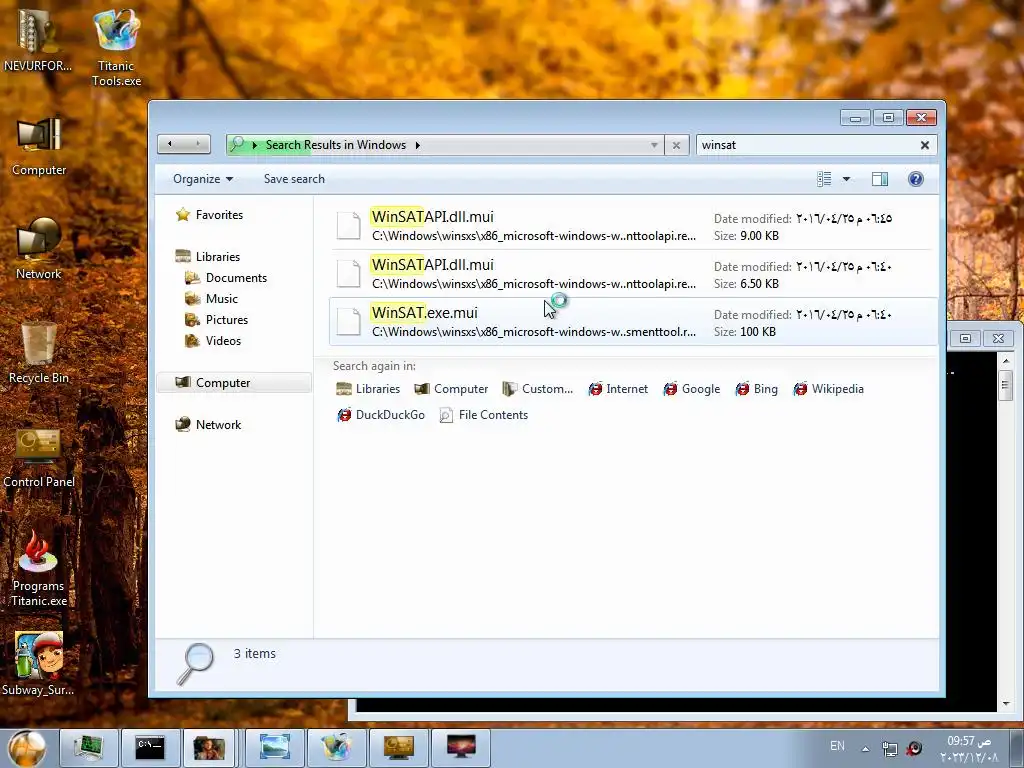
Task: Expand the search root chevron
Action: click(255, 145)
